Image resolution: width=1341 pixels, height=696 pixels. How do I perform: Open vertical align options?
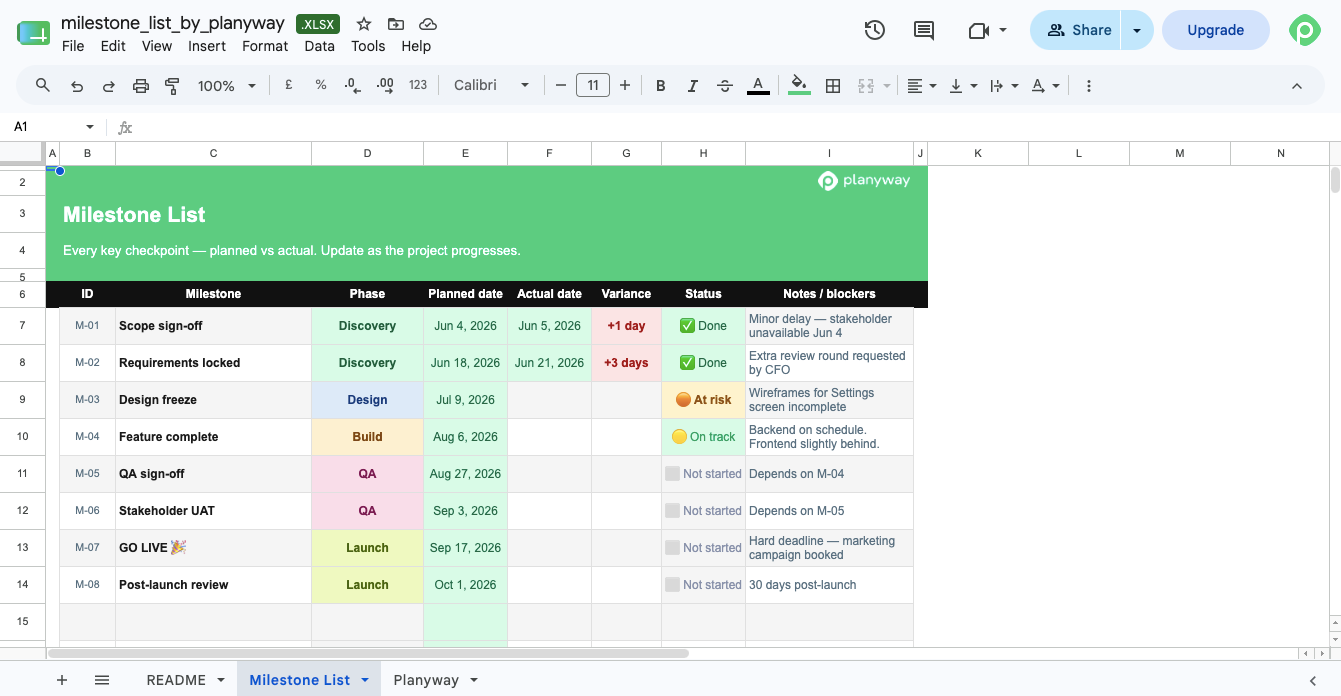pyautogui.click(x=963, y=86)
